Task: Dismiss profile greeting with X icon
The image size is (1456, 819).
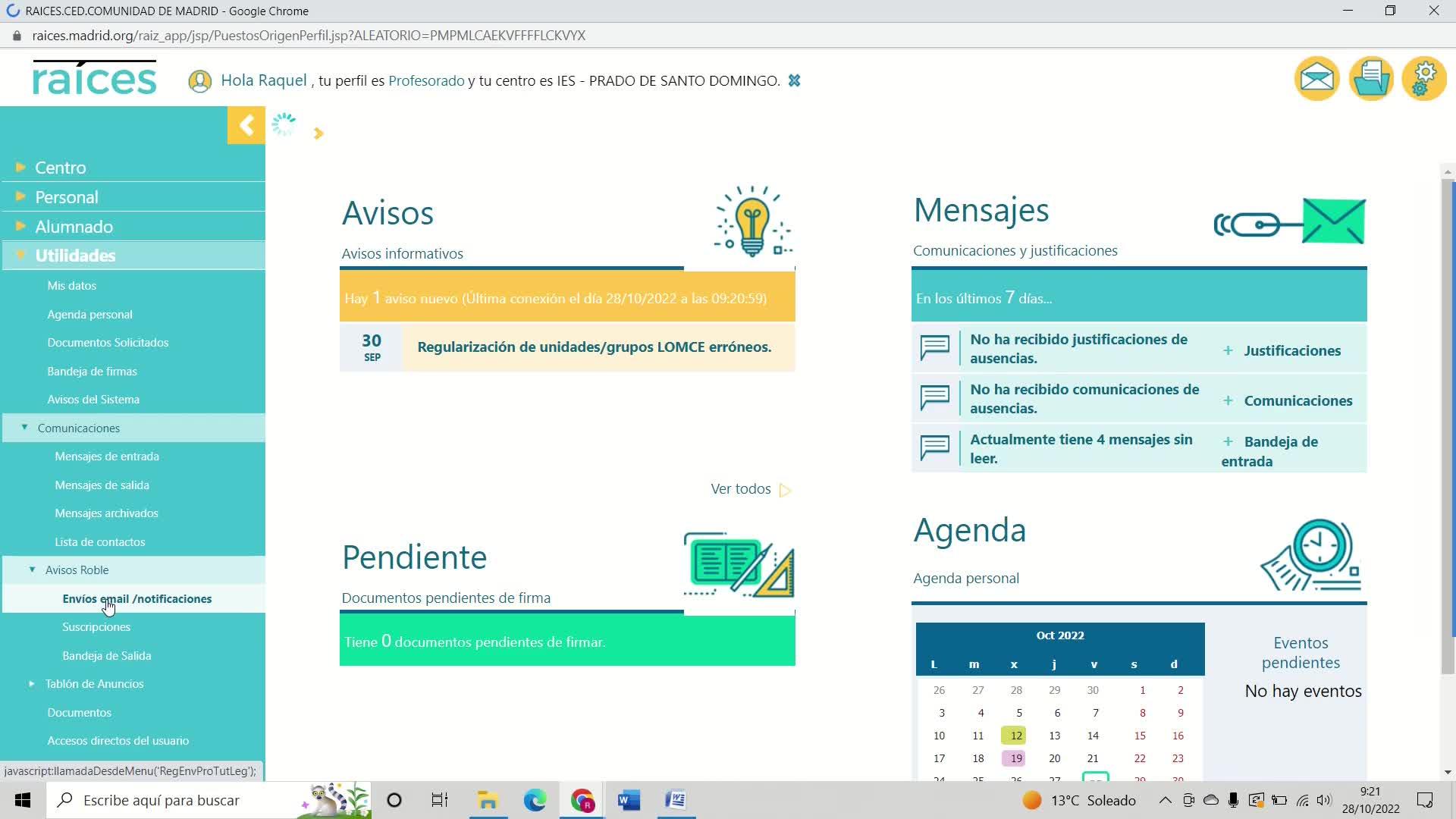Action: point(794,80)
